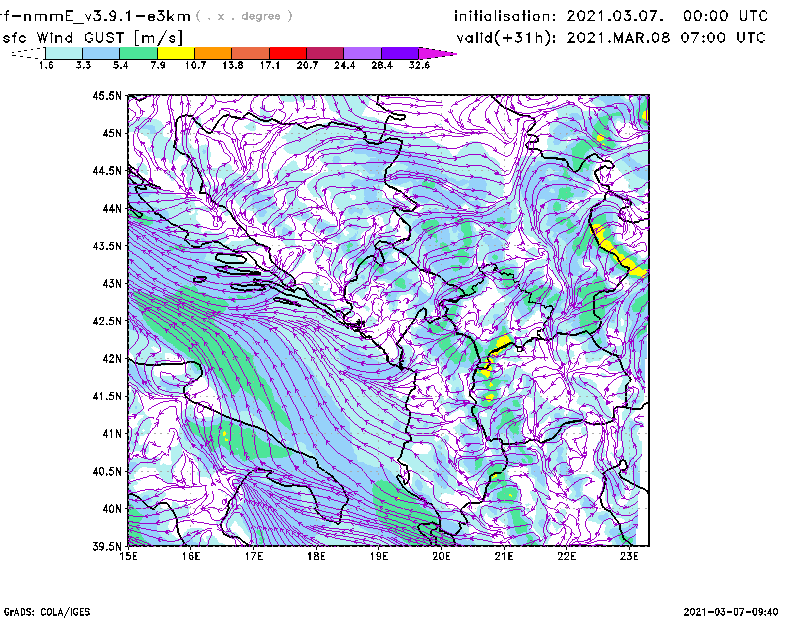800x618 pixels.
Task: Click the 20E longitude label
Action: (x=441, y=556)
